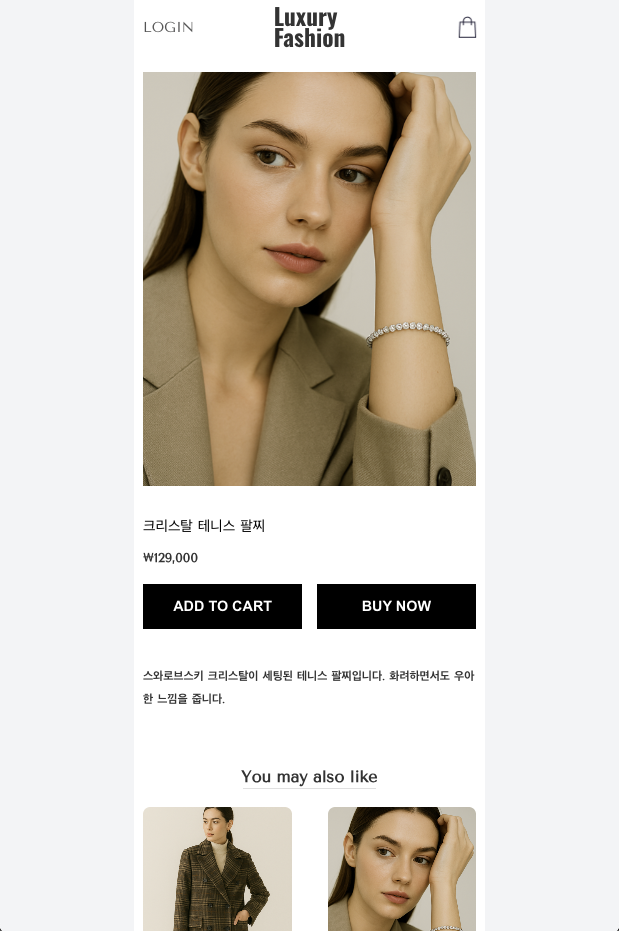Screen dimensions: 619x931
Task: Click the word Fashion in the logo
Action: point(309,39)
